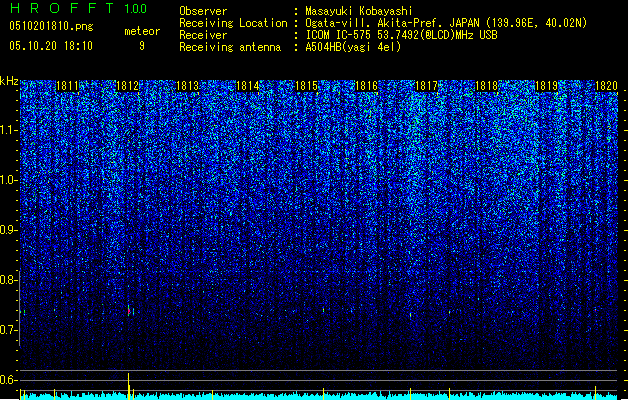This screenshot has width=629, height=400.
Task: Click the tall yellow power spike near 1812
Action: click(129, 385)
